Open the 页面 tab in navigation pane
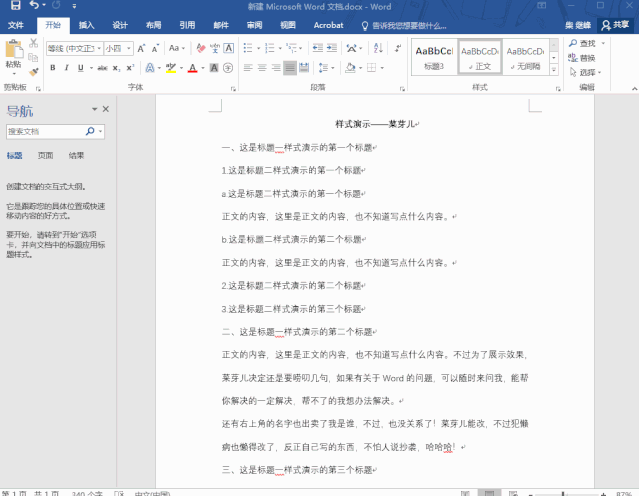639x496 pixels. [45, 156]
